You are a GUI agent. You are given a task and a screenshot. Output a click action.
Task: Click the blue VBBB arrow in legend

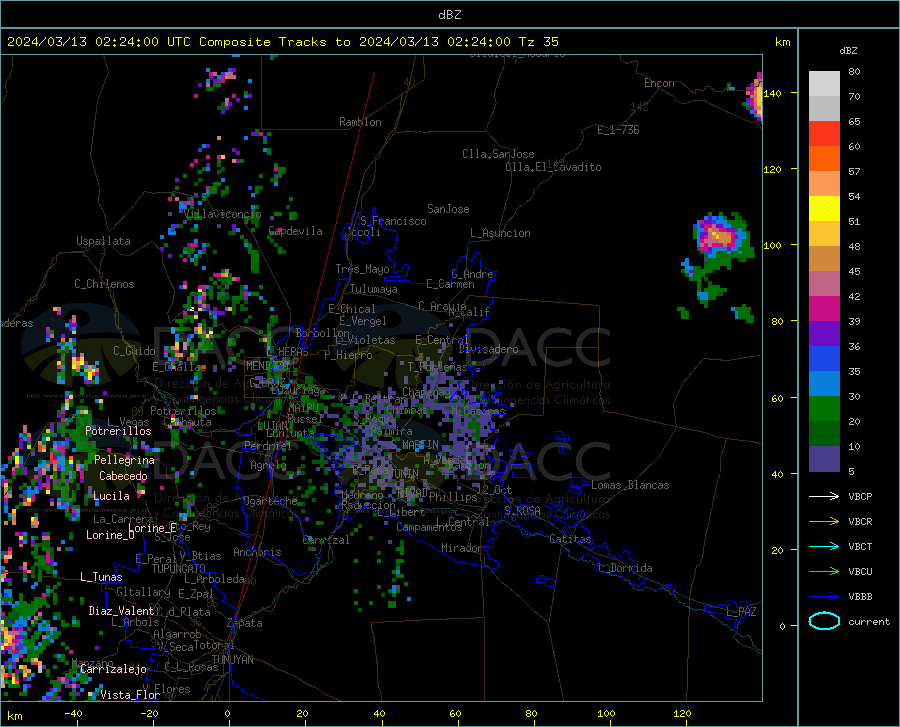point(824,596)
